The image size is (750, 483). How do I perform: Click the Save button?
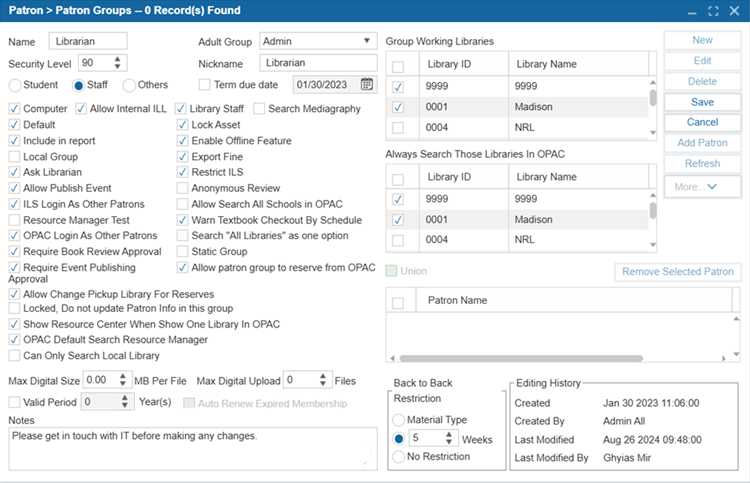[x=702, y=102]
